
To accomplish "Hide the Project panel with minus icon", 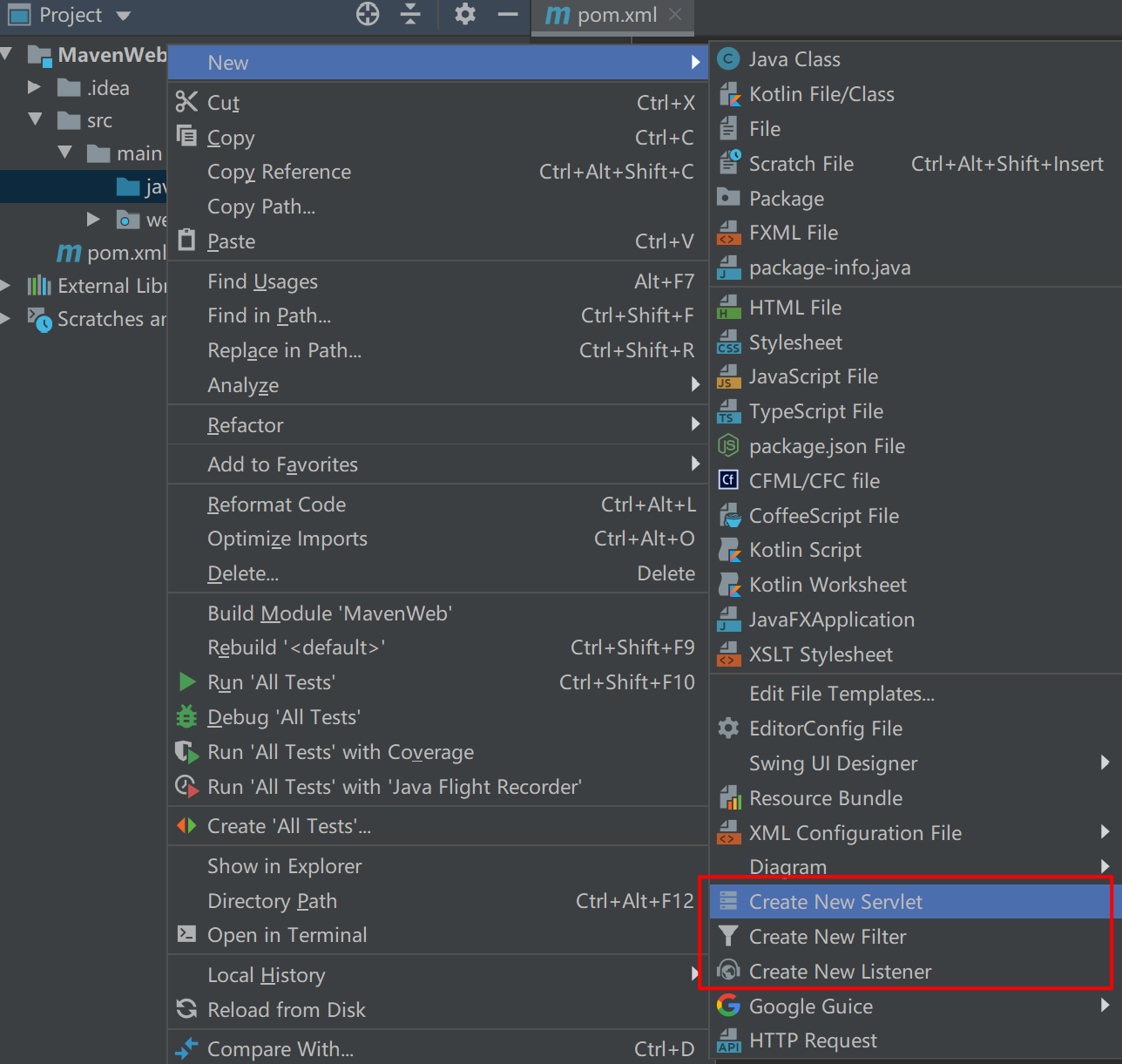I will [x=508, y=14].
